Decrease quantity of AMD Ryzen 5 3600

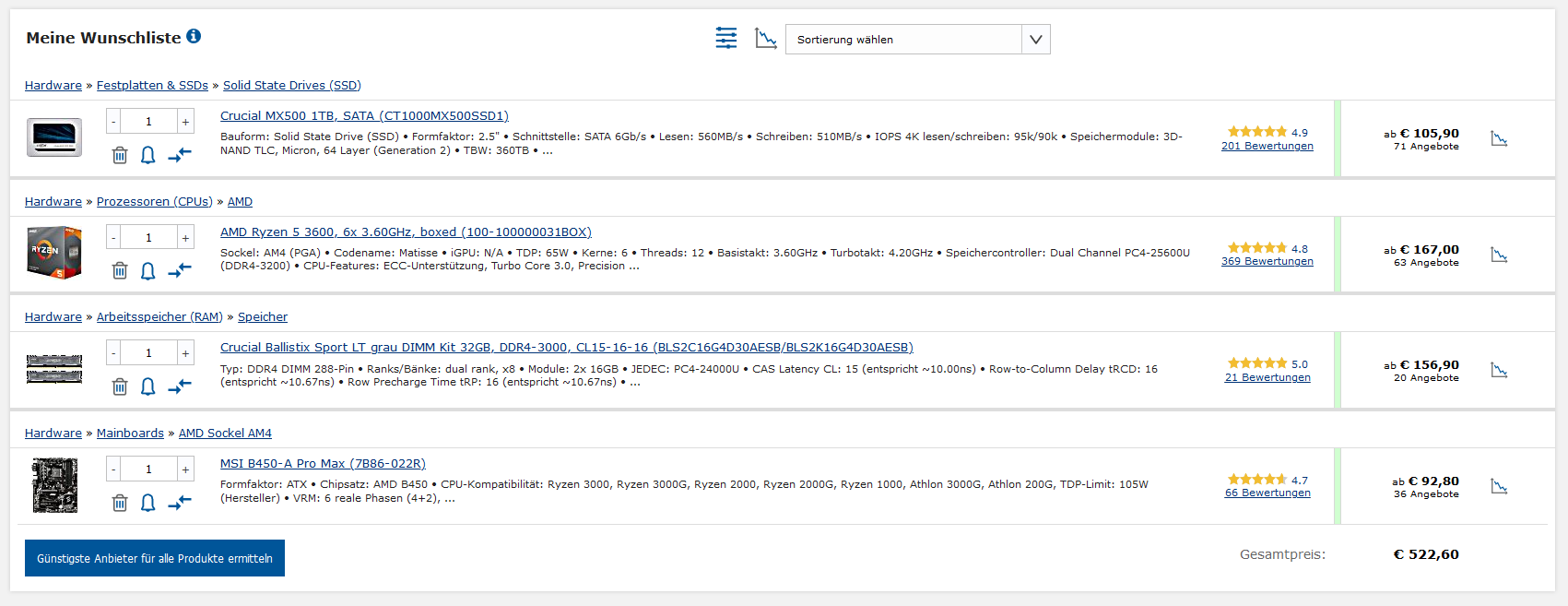114,238
